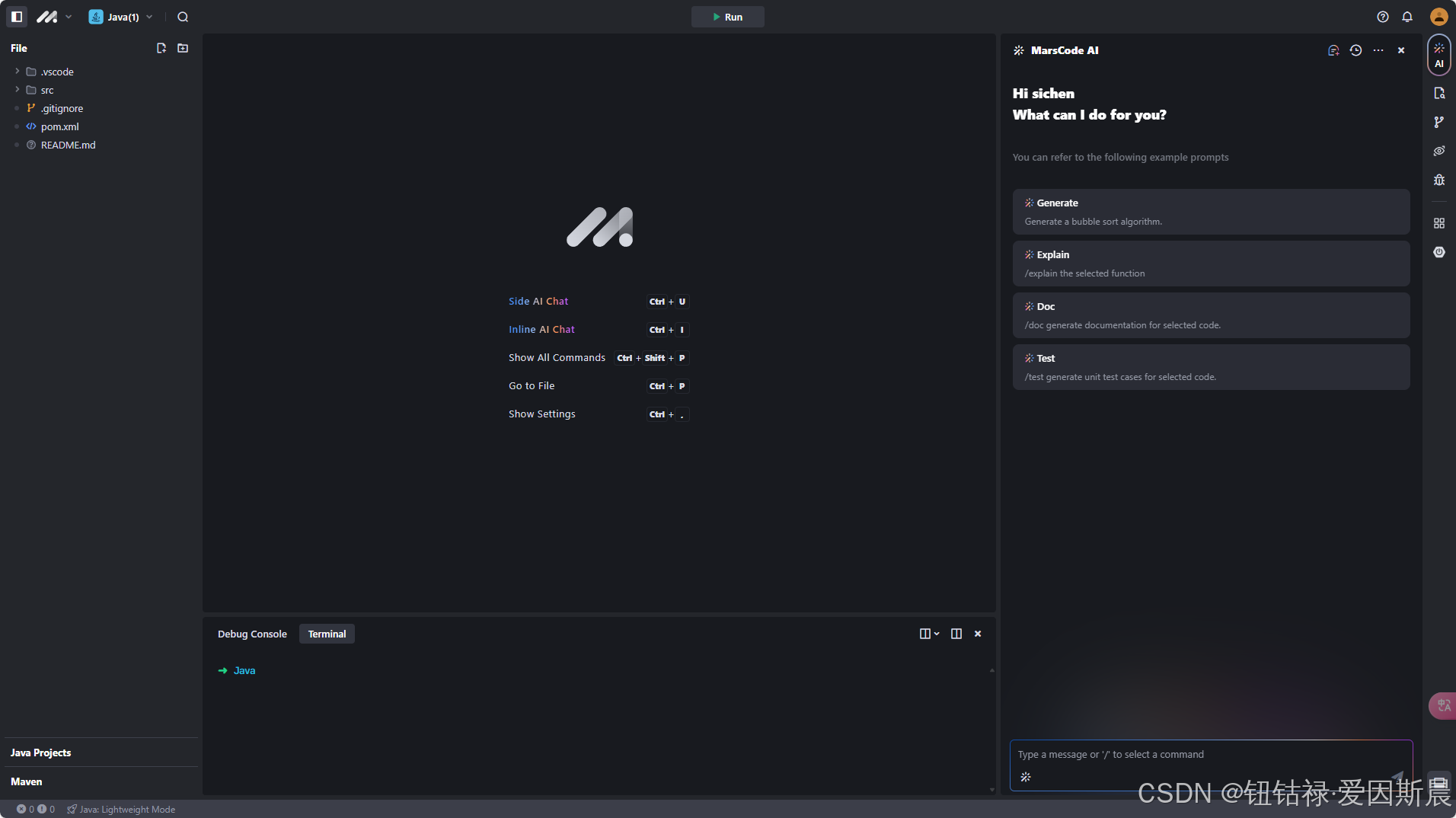The image size is (1456, 818).
Task: Click Side AI Chat shortcut link
Action: [538, 301]
